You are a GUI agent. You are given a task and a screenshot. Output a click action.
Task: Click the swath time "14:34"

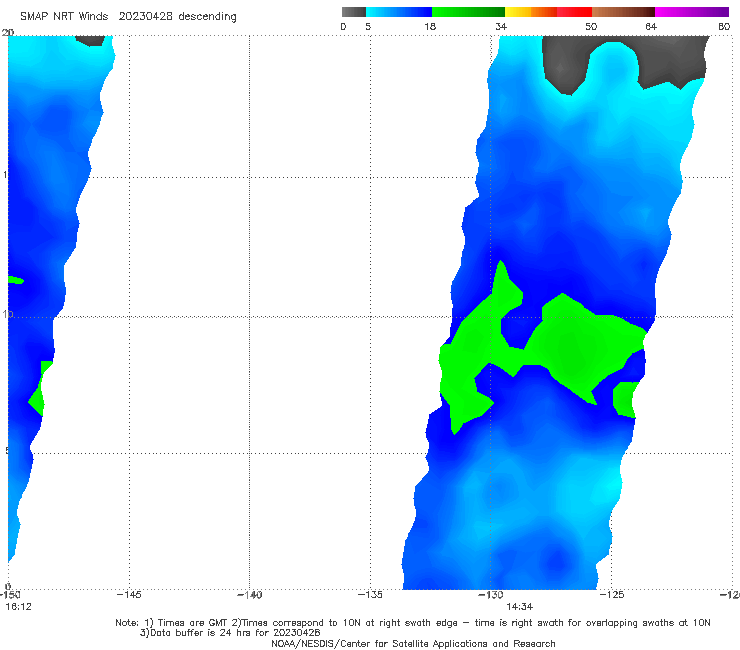coord(520,607)
